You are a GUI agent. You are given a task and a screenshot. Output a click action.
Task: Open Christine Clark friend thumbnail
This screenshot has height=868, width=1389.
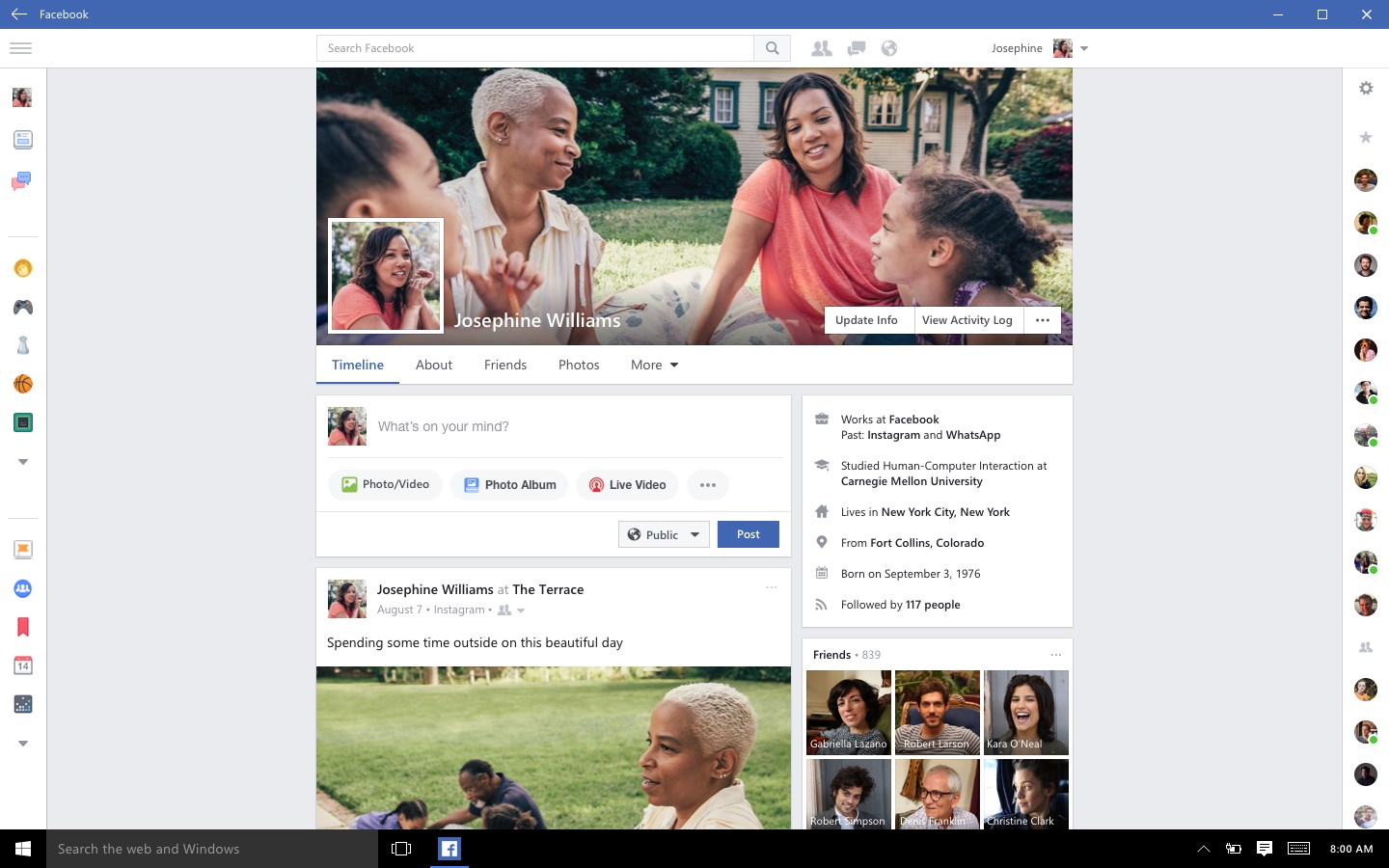pos(1026,794)
